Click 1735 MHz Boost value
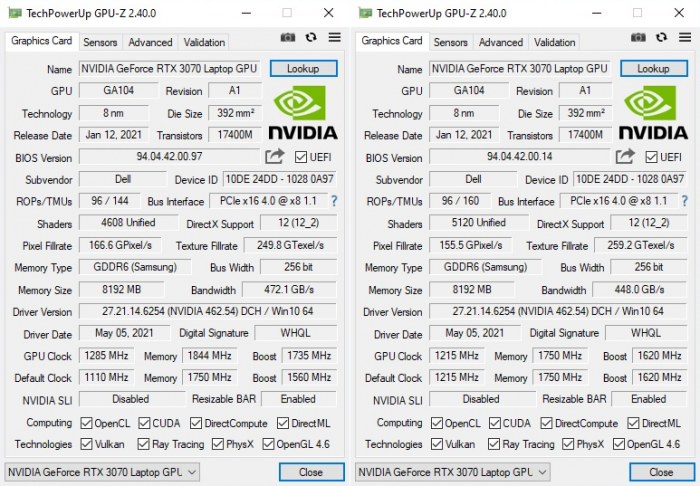Viewport: 700px width, 486px height. pos(309,356)
